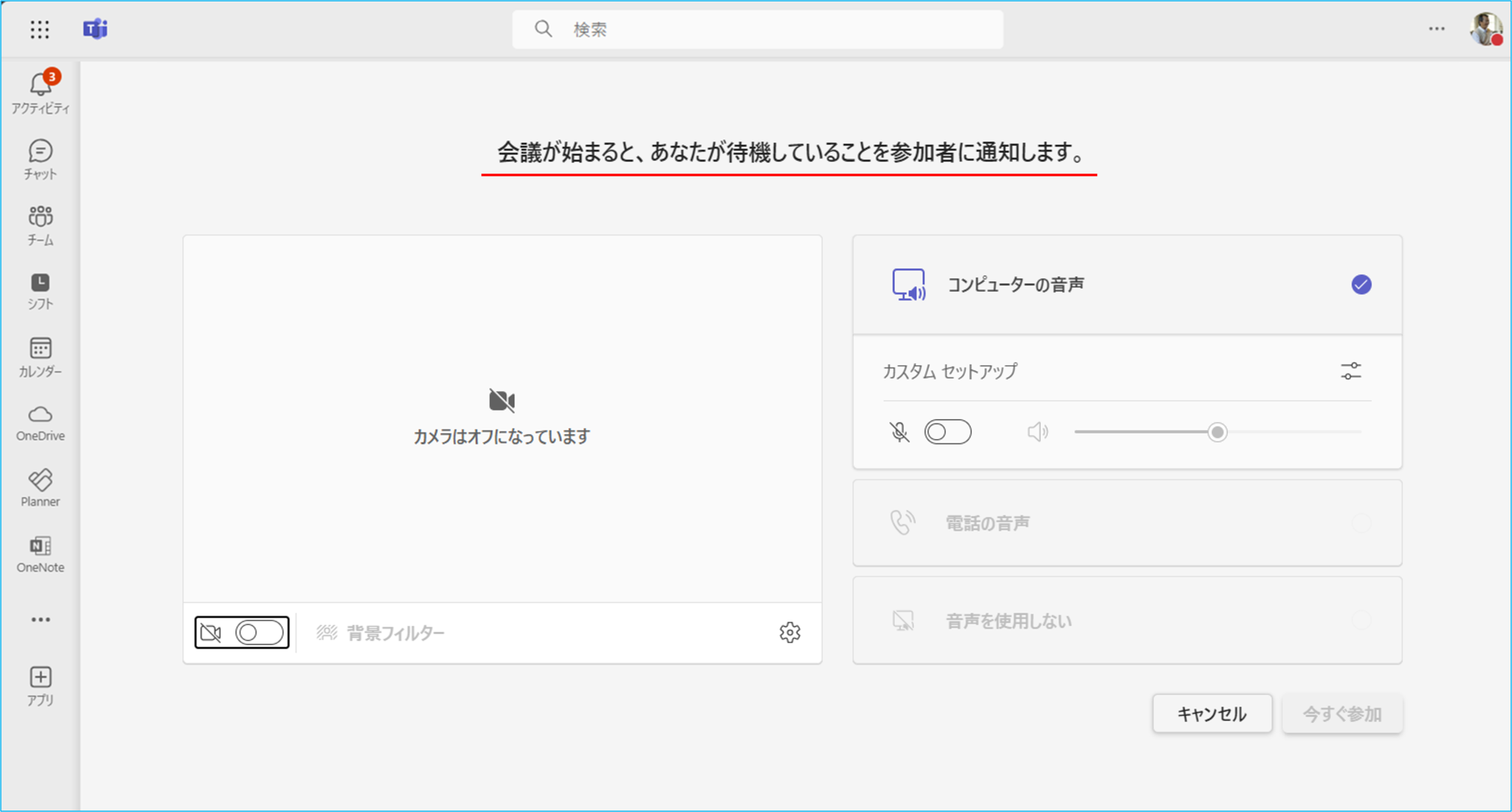Expand more apps ellipsis in sidebar

tap(40, 619)
